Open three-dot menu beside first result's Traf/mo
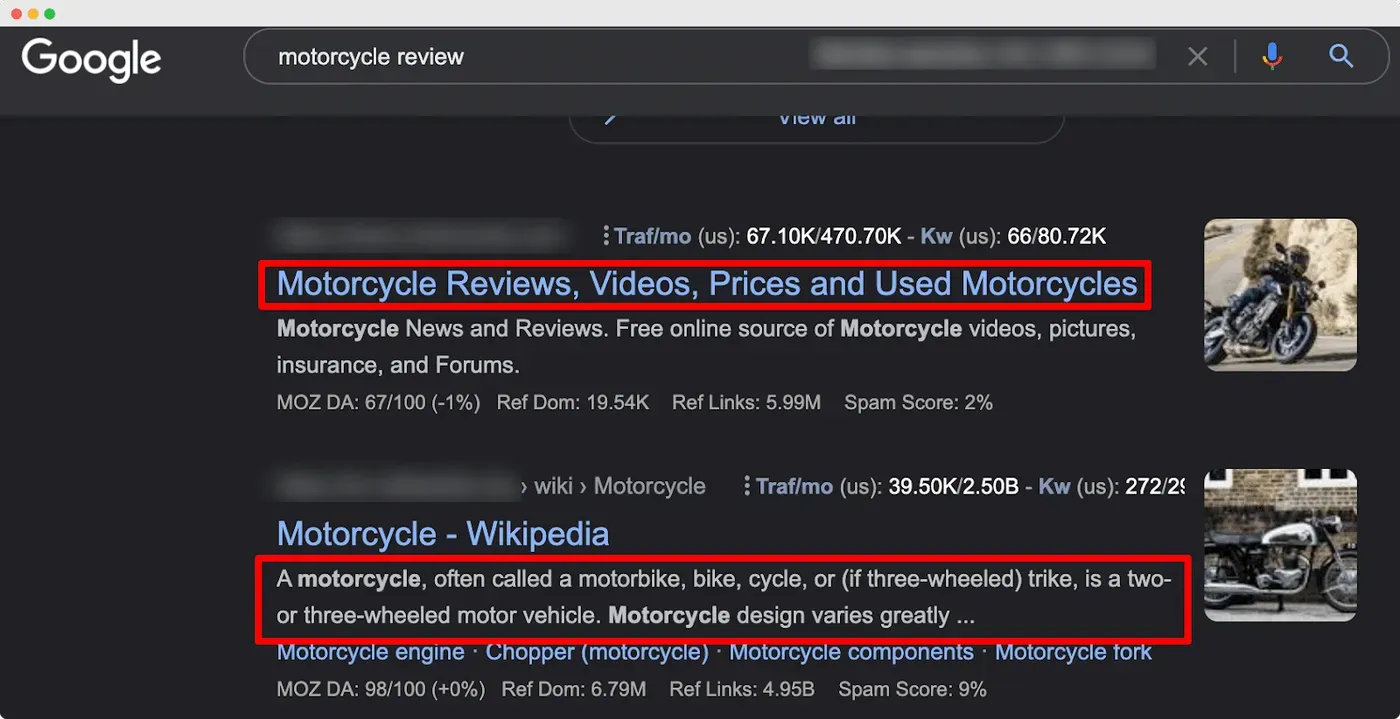Image resolution: width=1400 pixels, height=719 pixels. [606, 236]
